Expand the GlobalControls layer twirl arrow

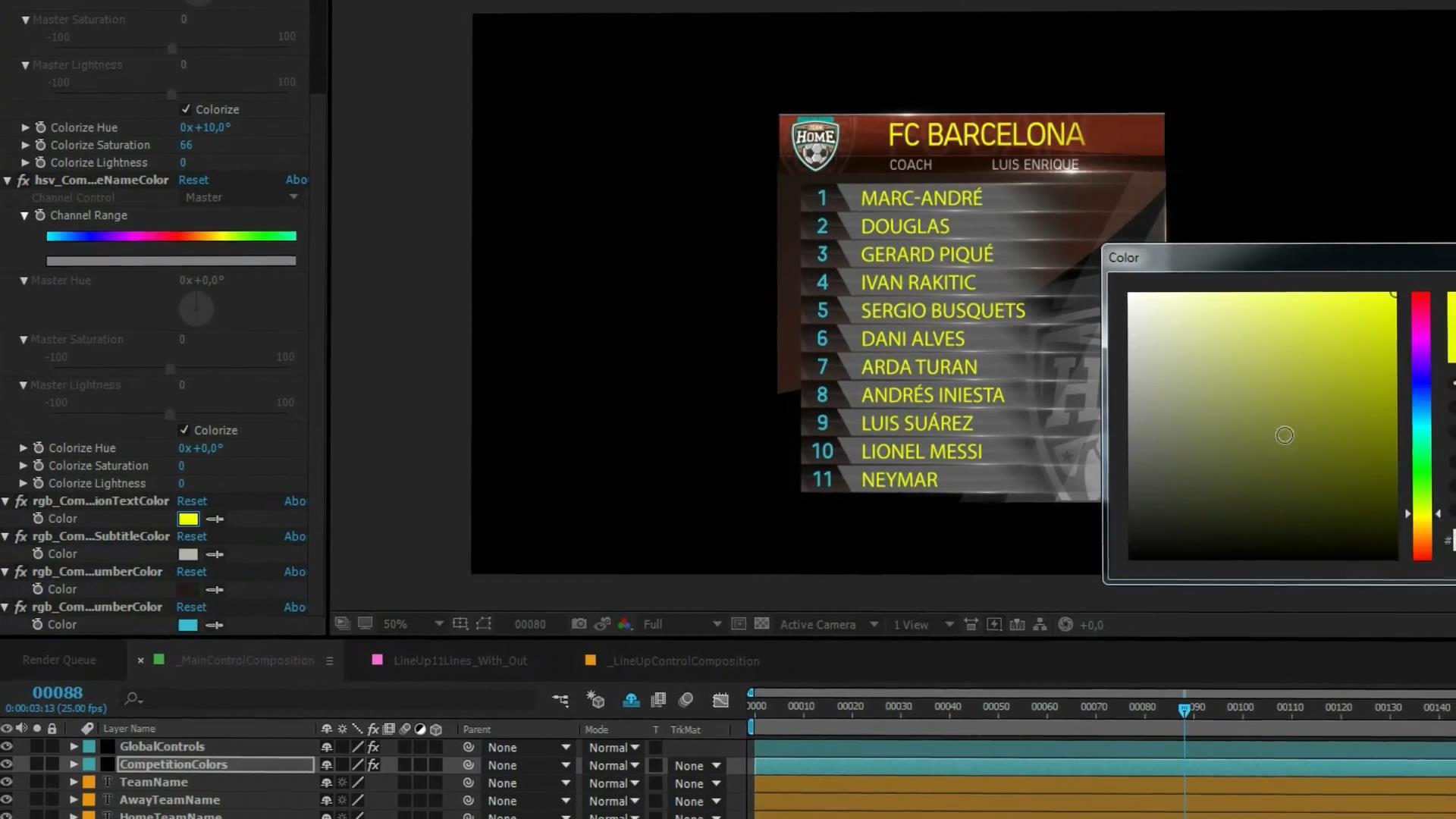tap(74, 746)
